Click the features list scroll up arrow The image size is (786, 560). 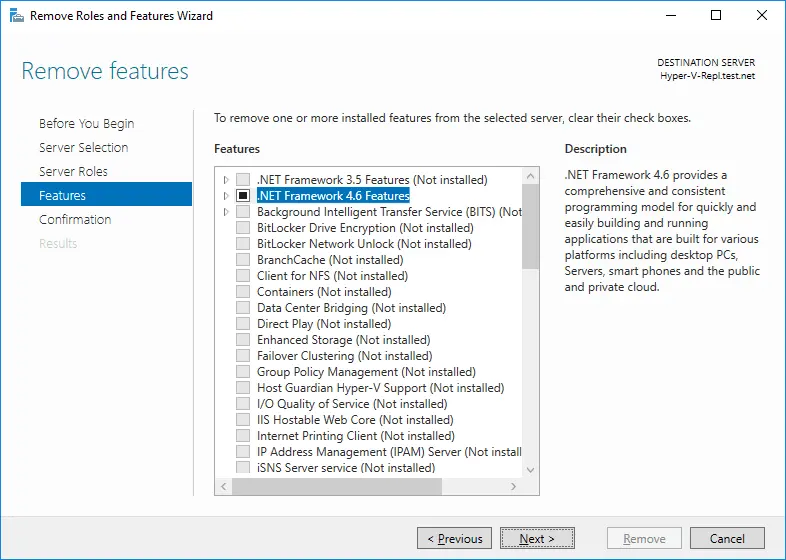530,176
